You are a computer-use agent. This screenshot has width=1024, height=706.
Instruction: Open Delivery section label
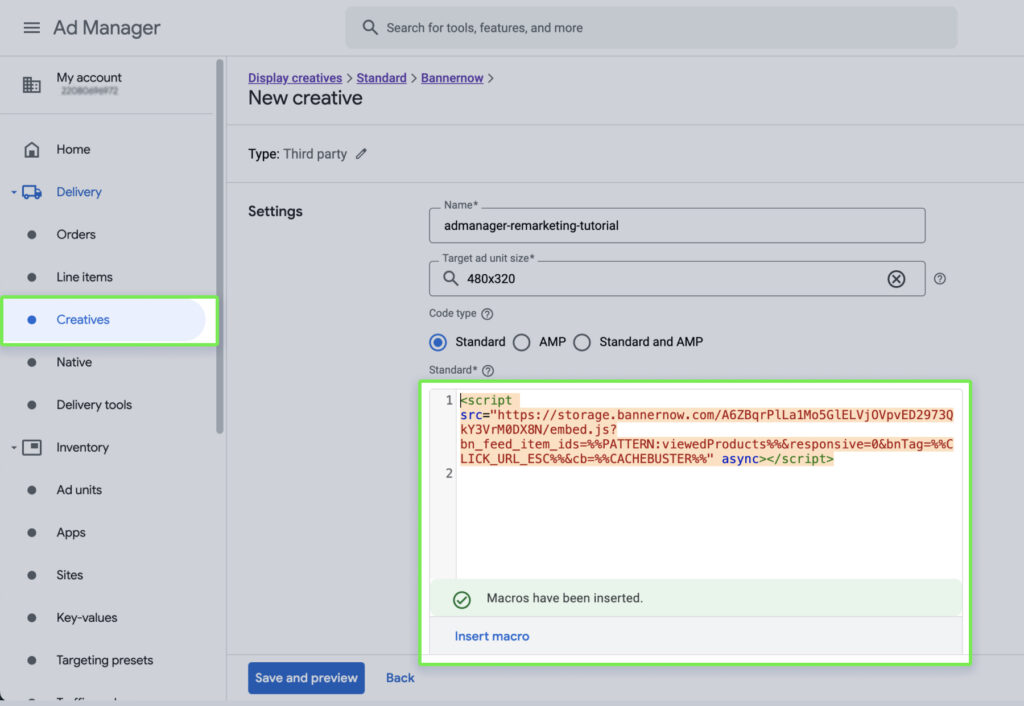(x=79, y=192)
